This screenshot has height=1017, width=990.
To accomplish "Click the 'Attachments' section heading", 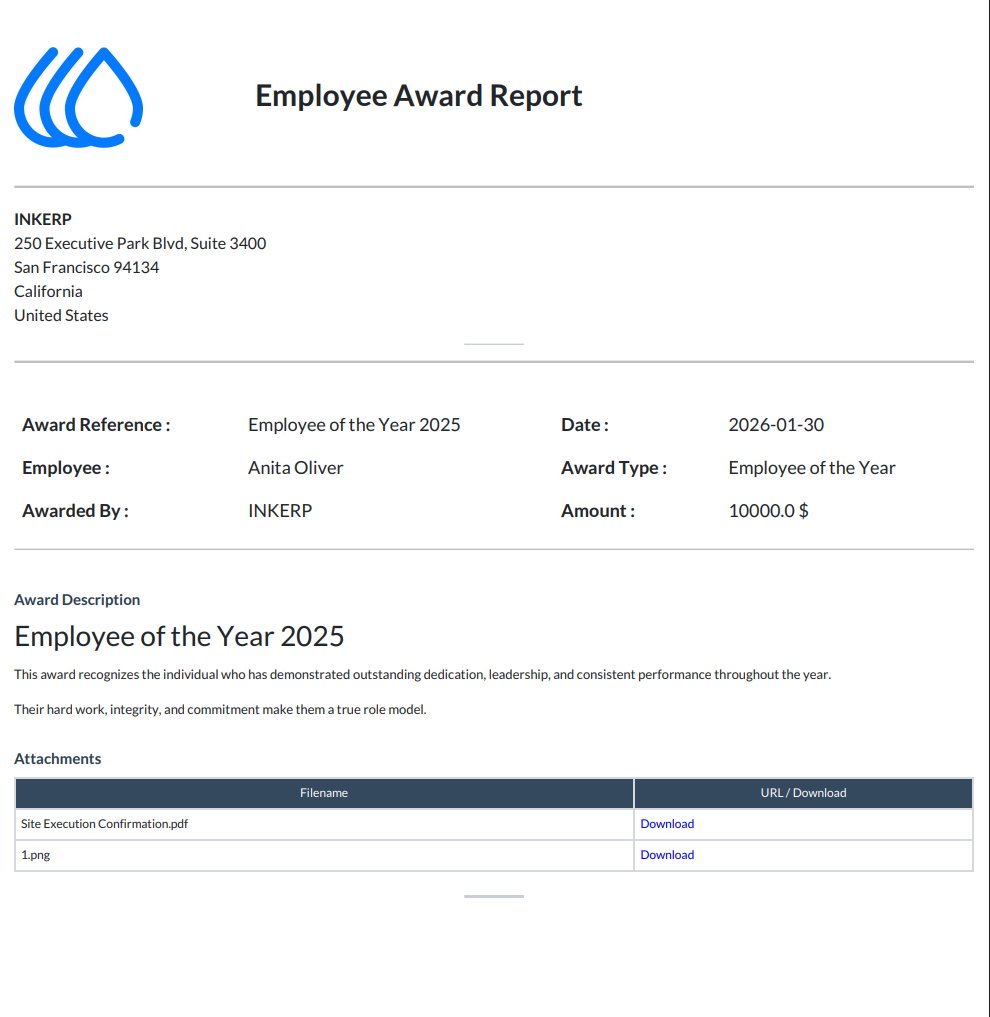I will [x=58, y=759].
